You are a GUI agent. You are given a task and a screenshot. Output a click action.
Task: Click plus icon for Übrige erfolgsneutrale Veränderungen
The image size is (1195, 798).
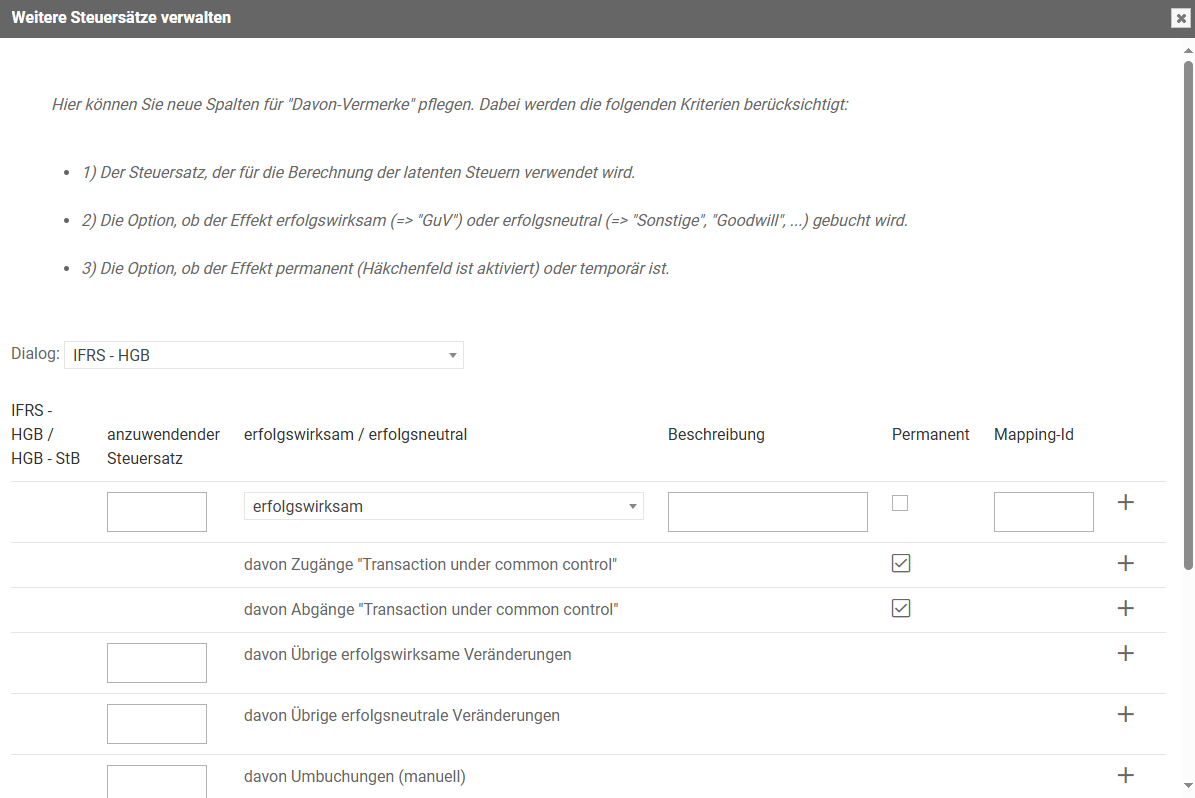[x=1126, y=714]
